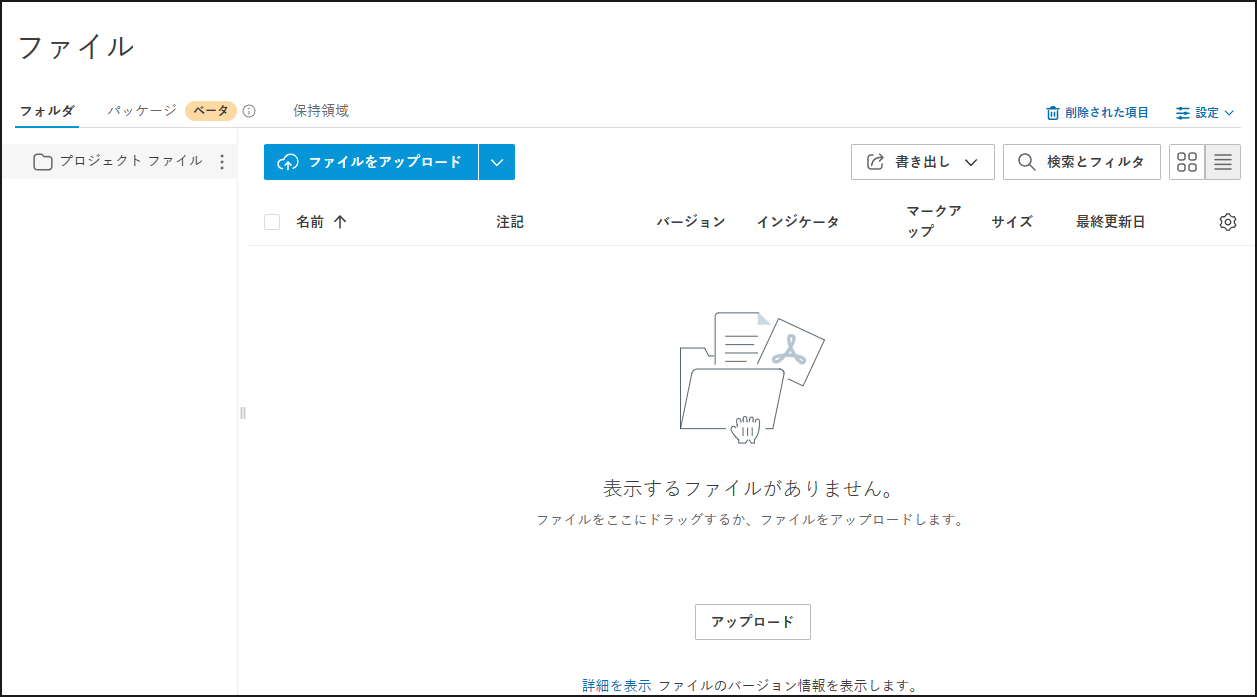Open more options for プロジェクト ファイル
Screen dimensions: 1257x697
click(x=222, y=161)
